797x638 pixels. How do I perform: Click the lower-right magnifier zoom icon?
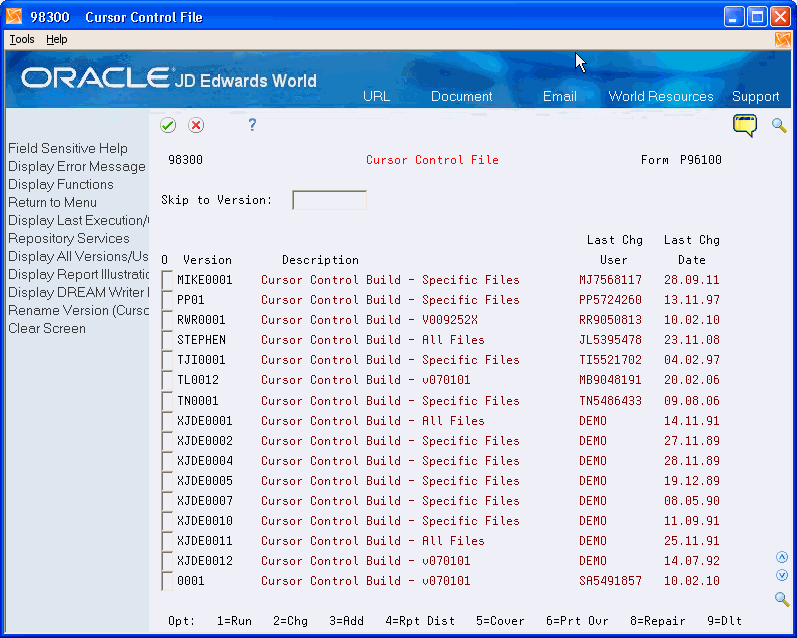(782, 598)
